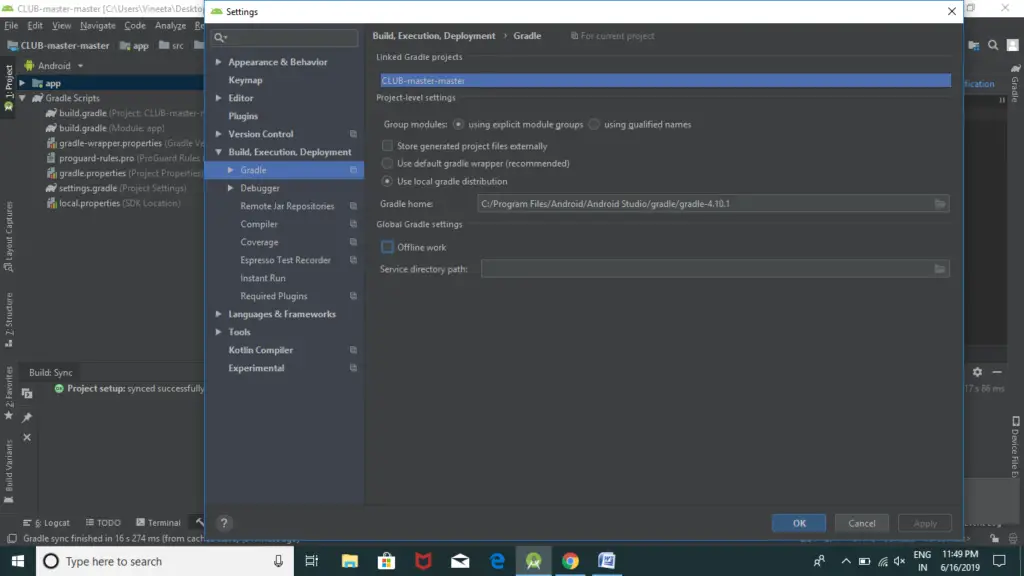
Task: Open the settings search magnifier dropdown
Action: click(x=221, y=37)
